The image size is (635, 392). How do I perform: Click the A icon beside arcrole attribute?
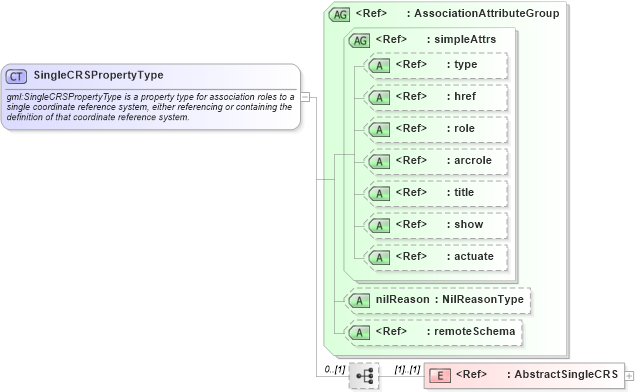click(379, 162)
